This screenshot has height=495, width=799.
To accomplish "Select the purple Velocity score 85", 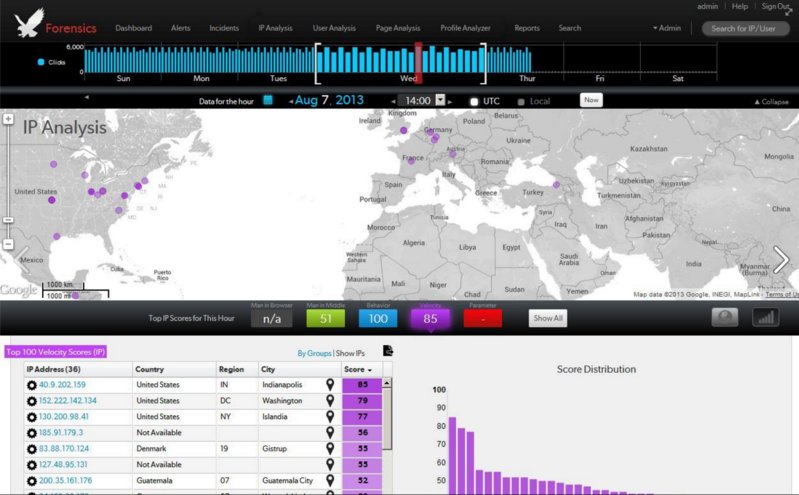I will click(x=430, y=319).
